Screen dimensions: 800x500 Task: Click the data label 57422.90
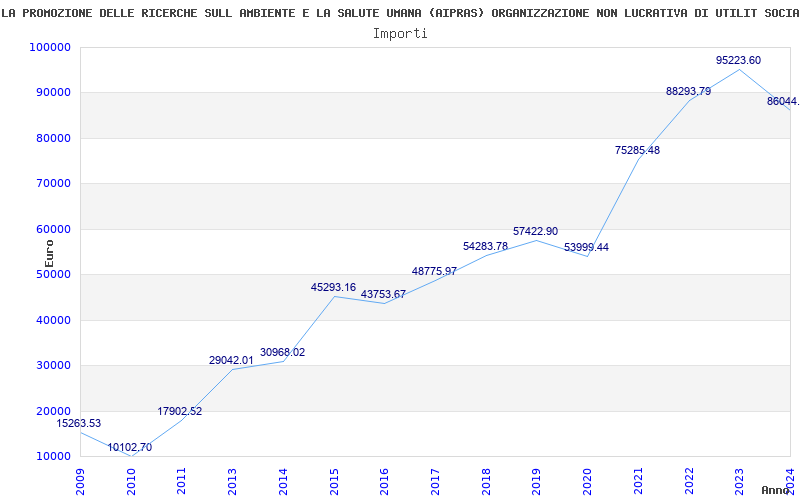pos(536,231)
